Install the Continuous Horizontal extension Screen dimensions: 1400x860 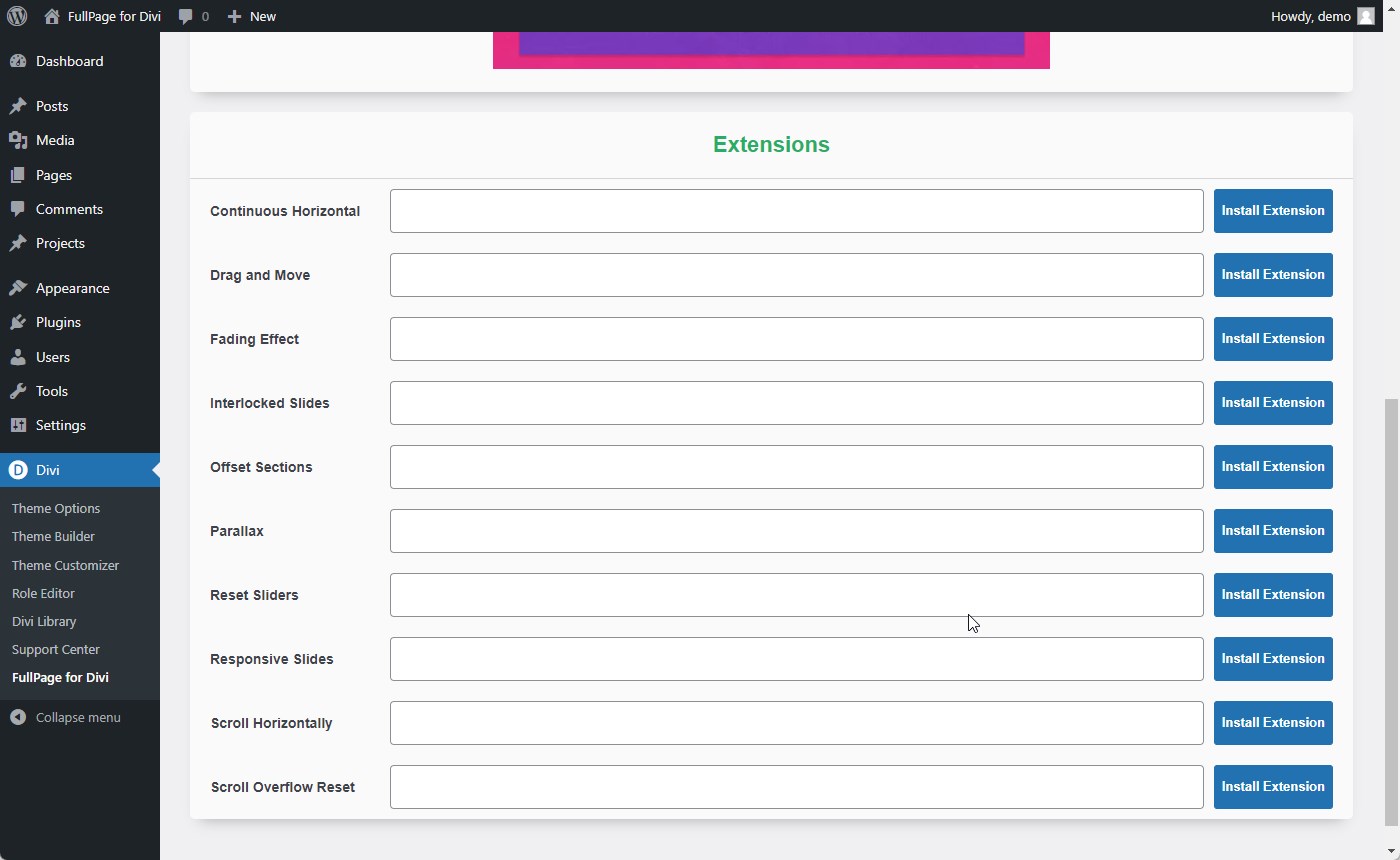click(x=1273, y=211)
